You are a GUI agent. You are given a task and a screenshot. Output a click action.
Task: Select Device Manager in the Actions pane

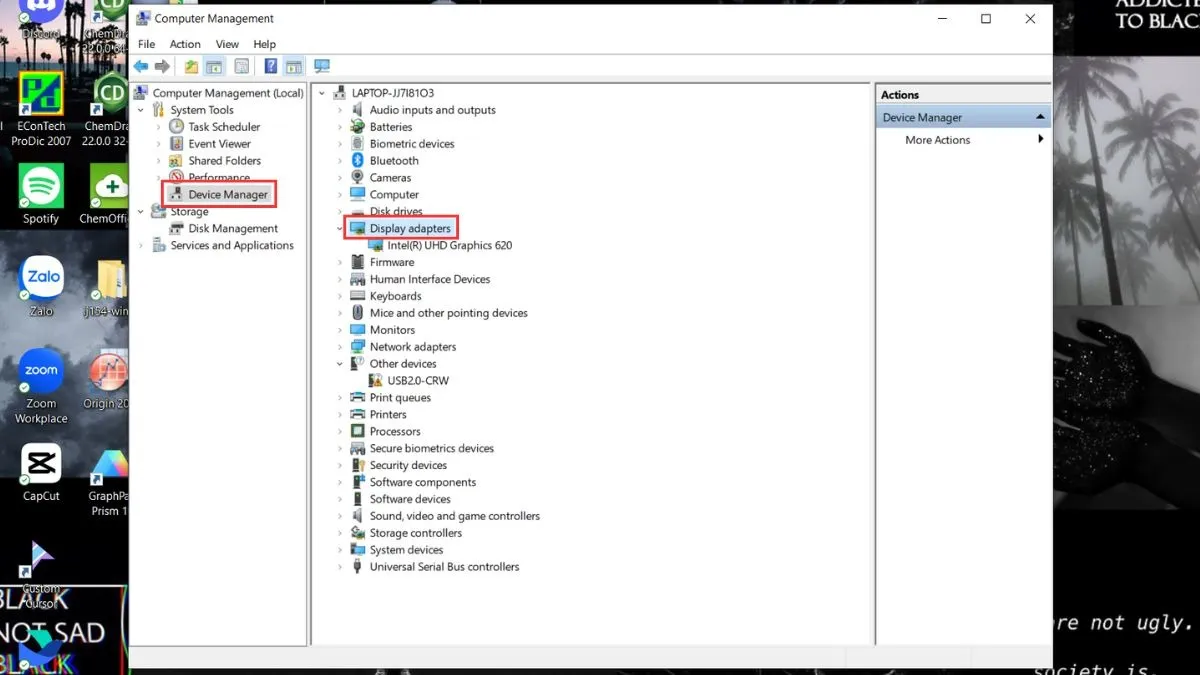click(921, 116)
